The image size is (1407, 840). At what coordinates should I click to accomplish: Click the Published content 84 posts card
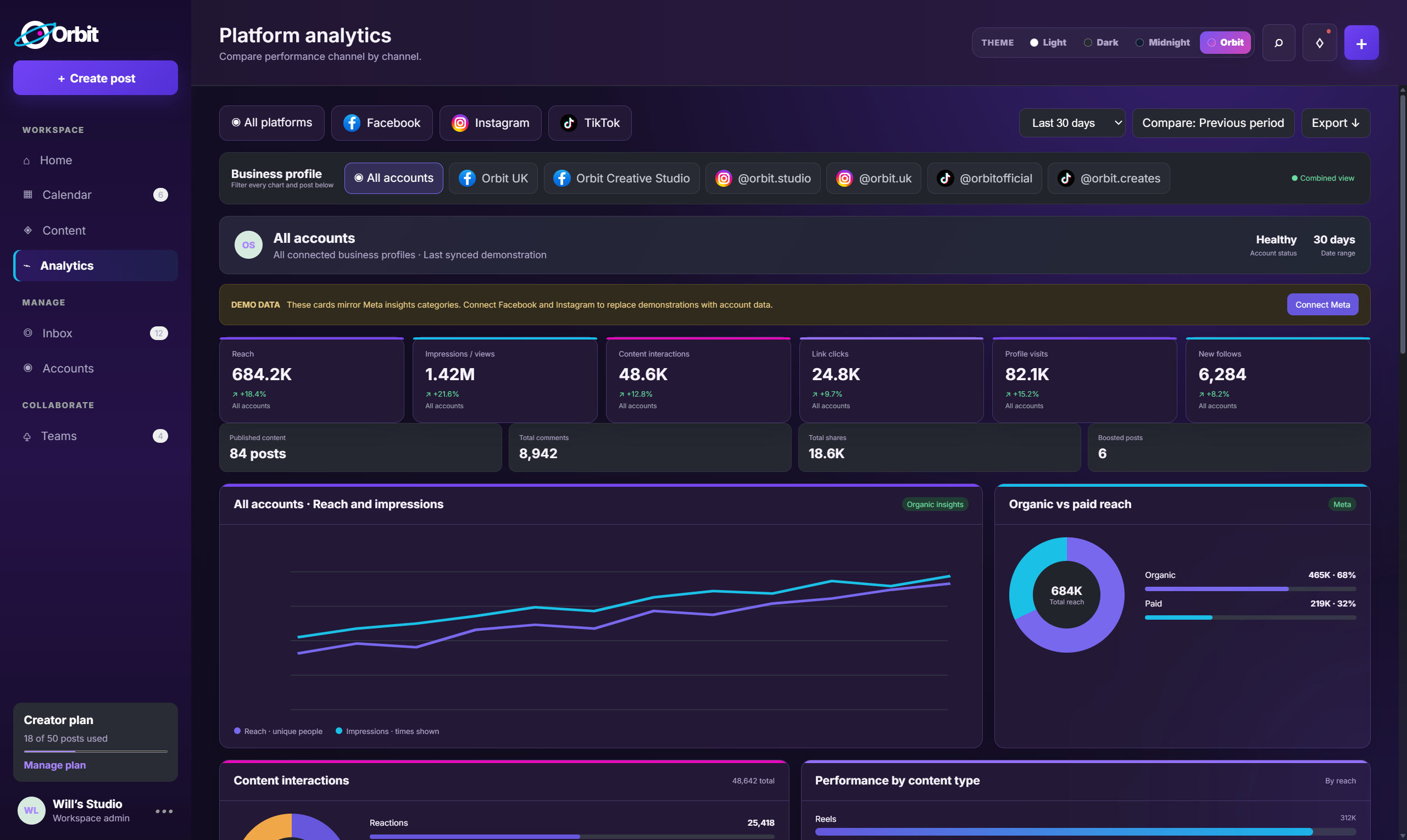coord(360,447)
